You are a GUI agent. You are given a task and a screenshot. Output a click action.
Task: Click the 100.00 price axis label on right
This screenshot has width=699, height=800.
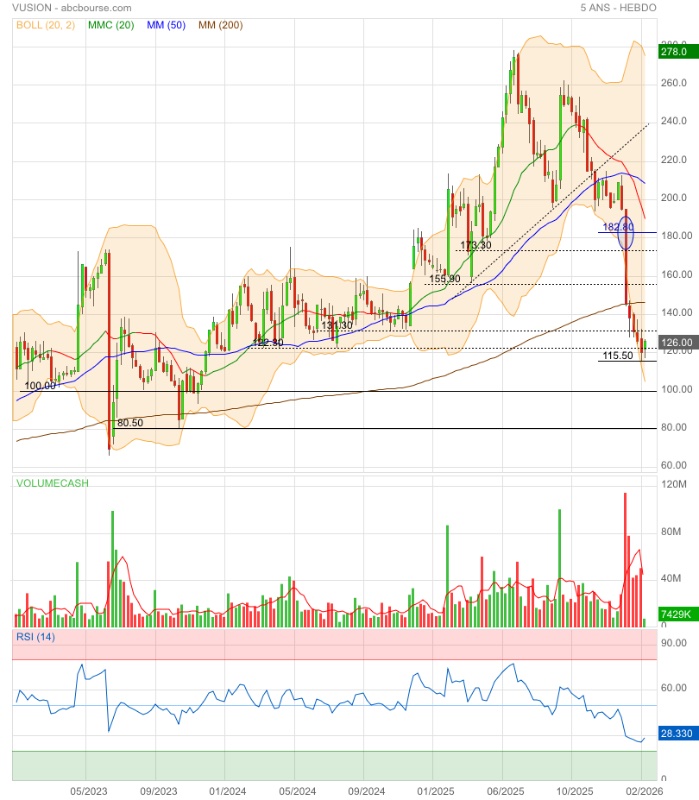(x=676, y=389)
